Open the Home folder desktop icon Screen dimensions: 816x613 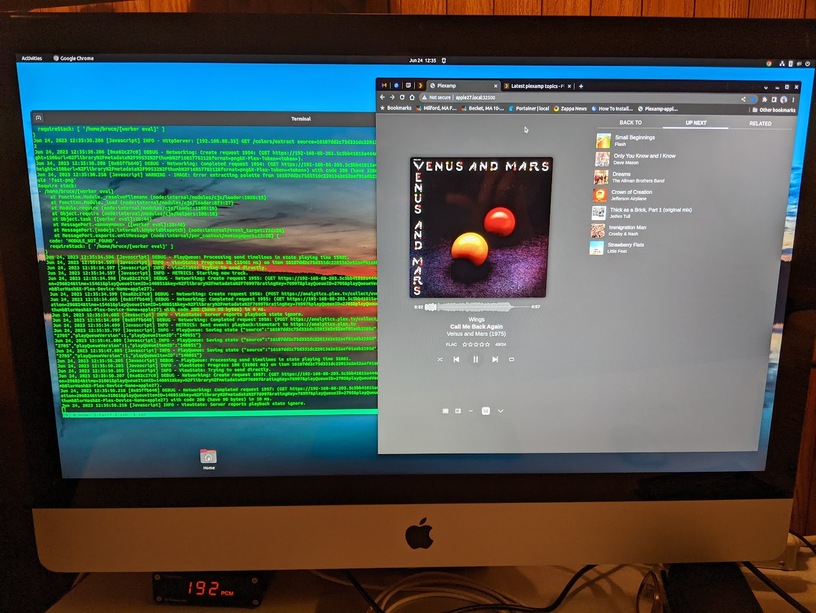coord(208,459)
